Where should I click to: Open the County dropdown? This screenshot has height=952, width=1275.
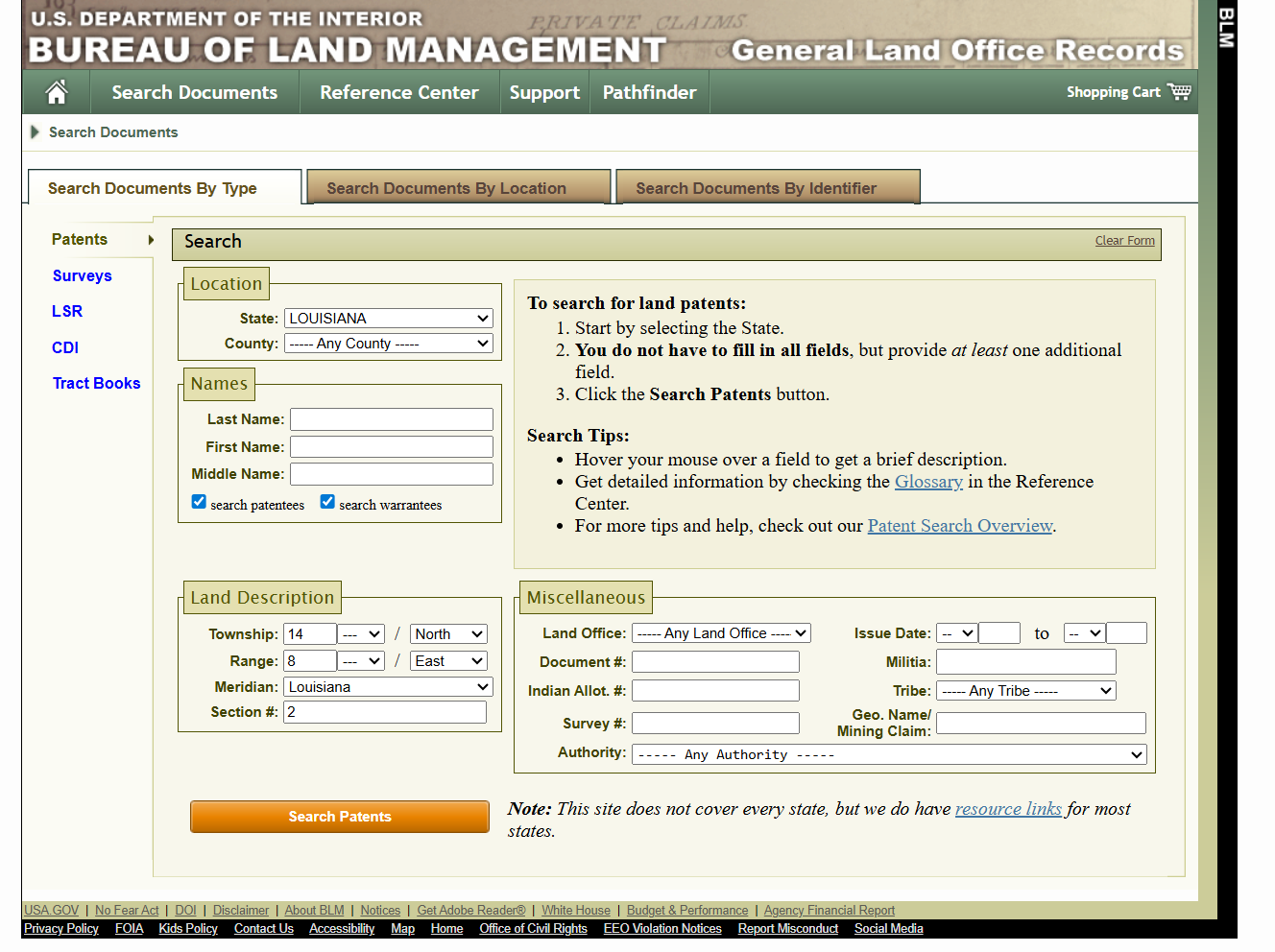point(389,344)
